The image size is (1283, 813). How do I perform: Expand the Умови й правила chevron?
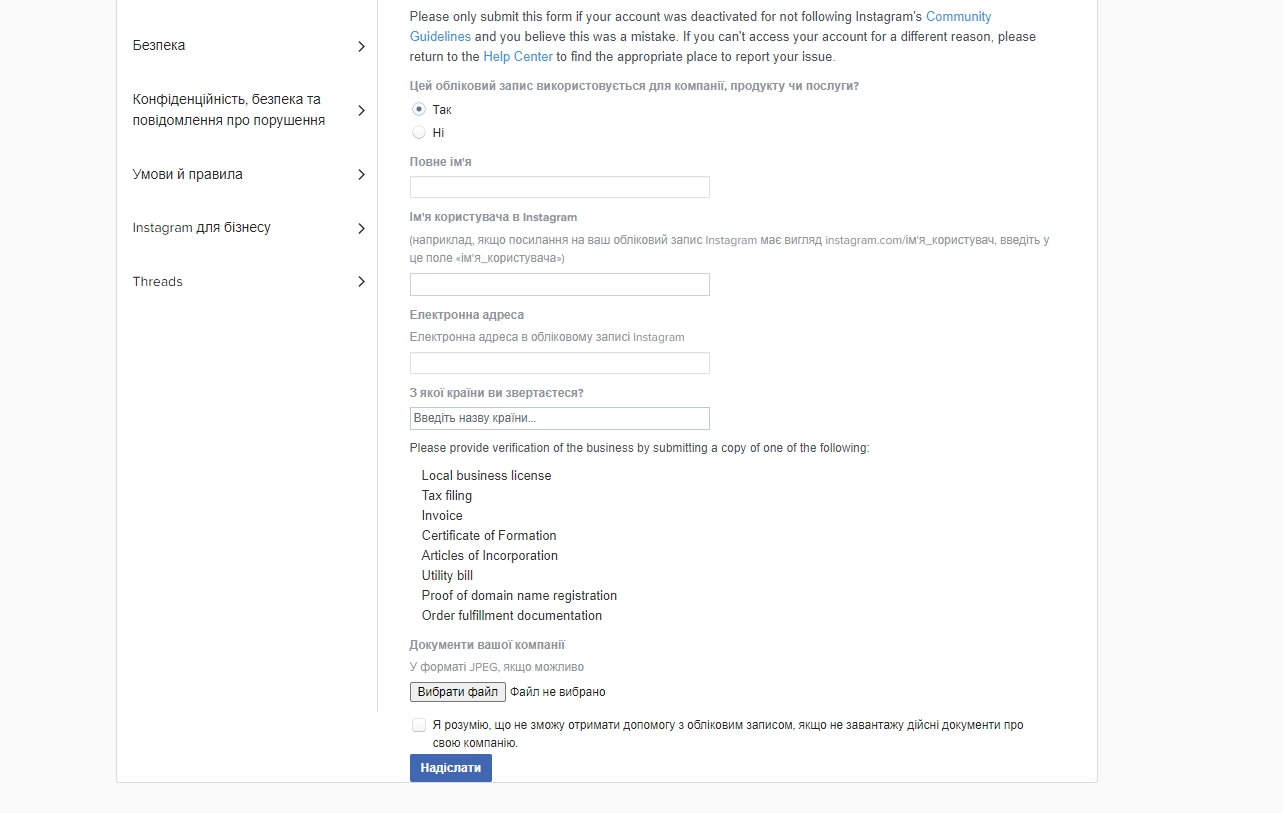361,175
